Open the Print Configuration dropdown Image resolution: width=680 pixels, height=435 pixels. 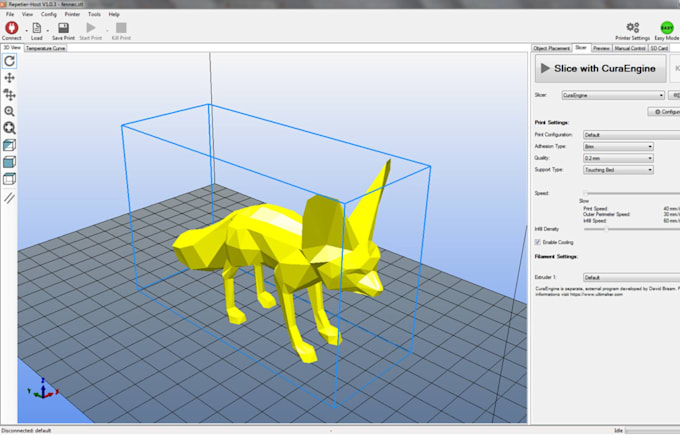(x=631, y=135)
